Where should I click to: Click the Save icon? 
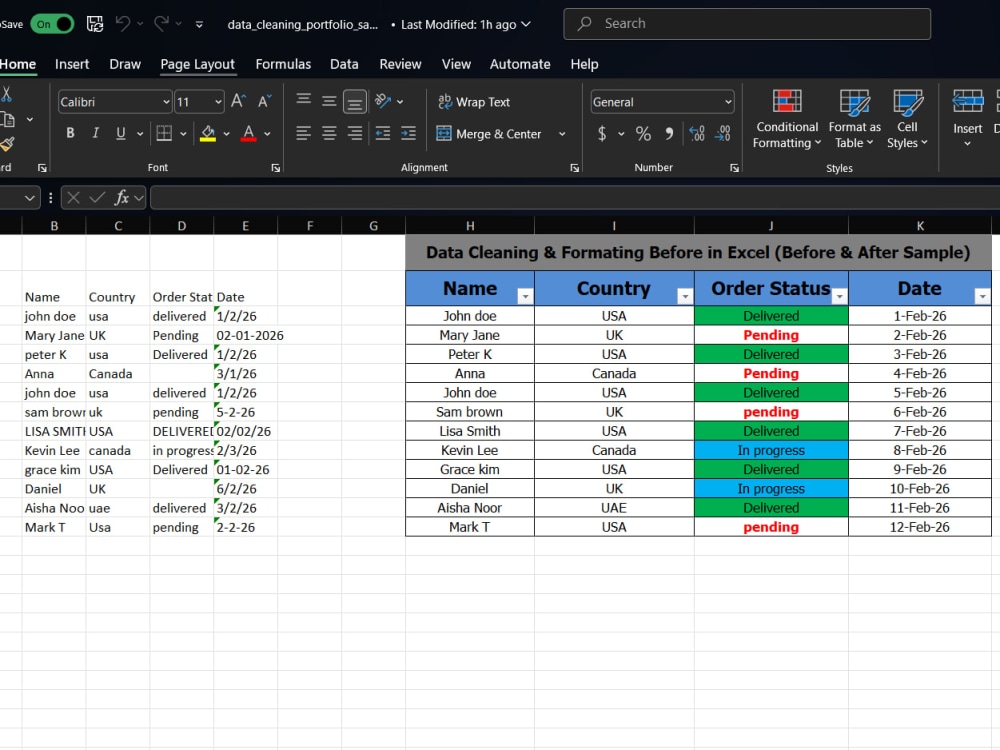95,24
